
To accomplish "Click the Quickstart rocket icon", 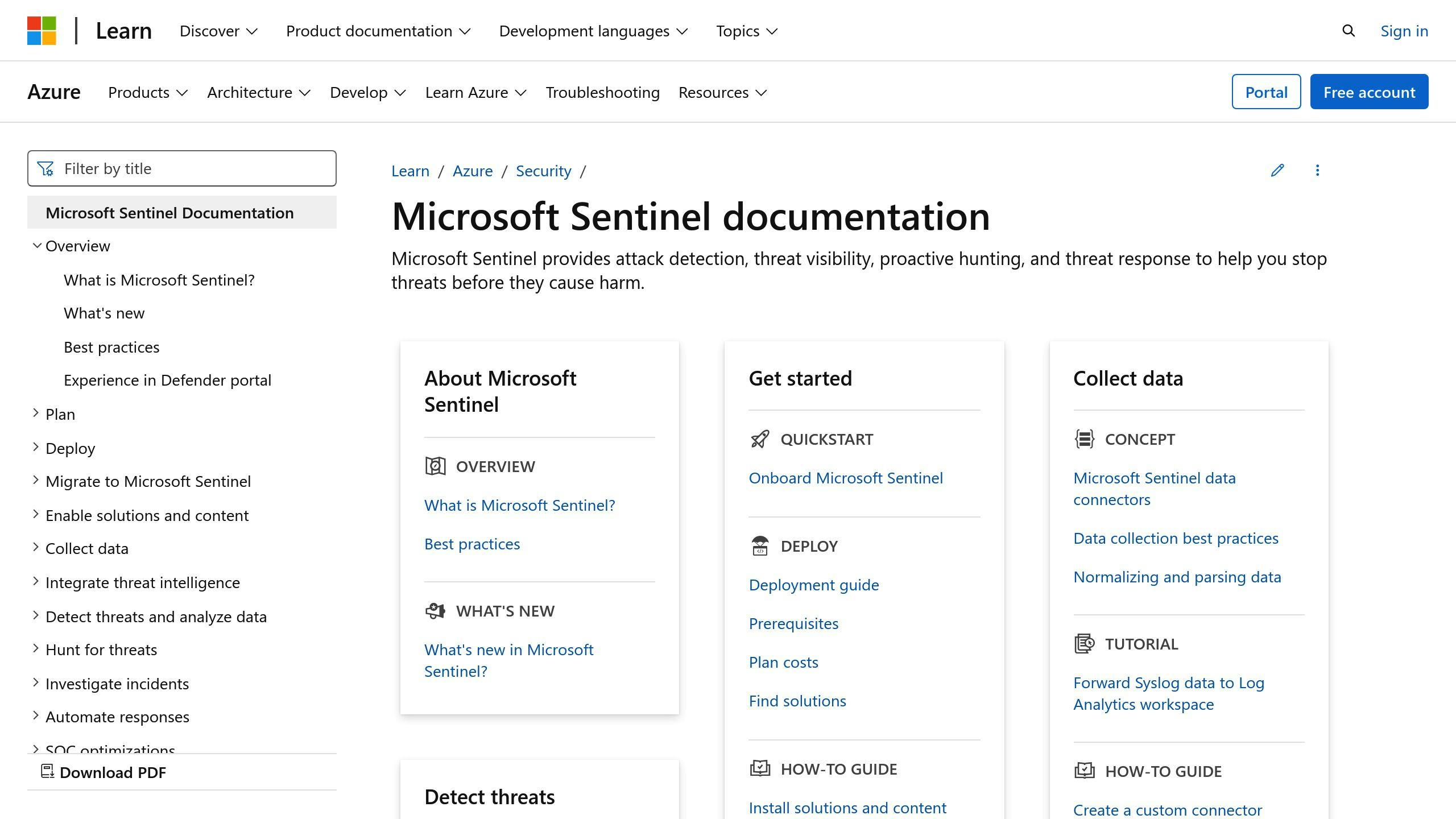I will tap(760, 439).
